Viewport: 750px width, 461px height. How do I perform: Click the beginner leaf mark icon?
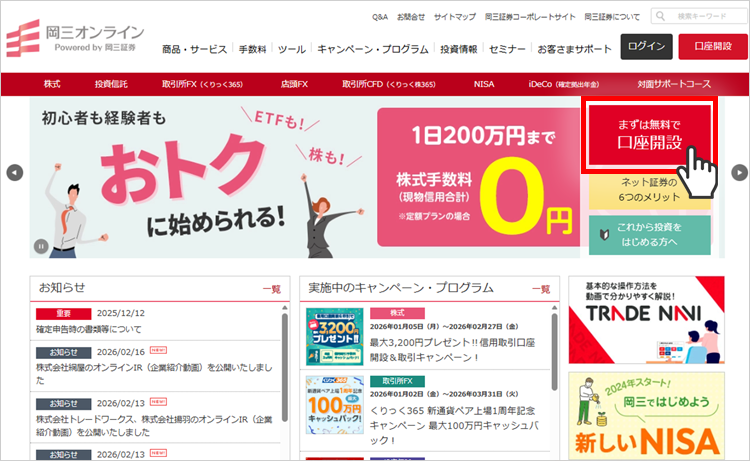[605, 234]
